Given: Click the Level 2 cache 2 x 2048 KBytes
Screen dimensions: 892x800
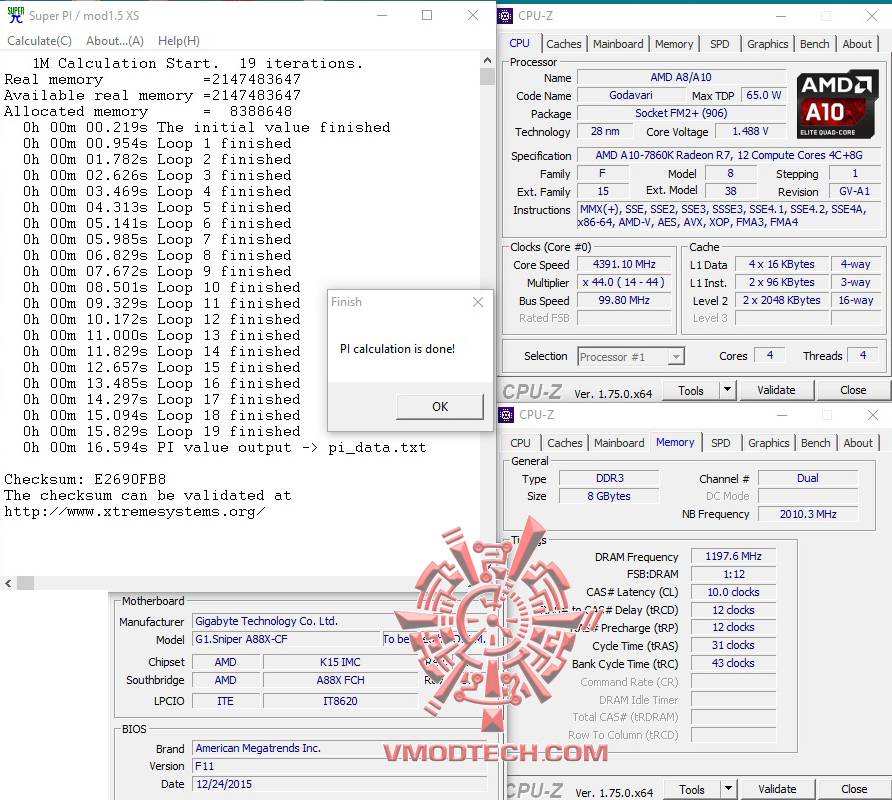Looking at the screenshot, I should tap(781, 300).
